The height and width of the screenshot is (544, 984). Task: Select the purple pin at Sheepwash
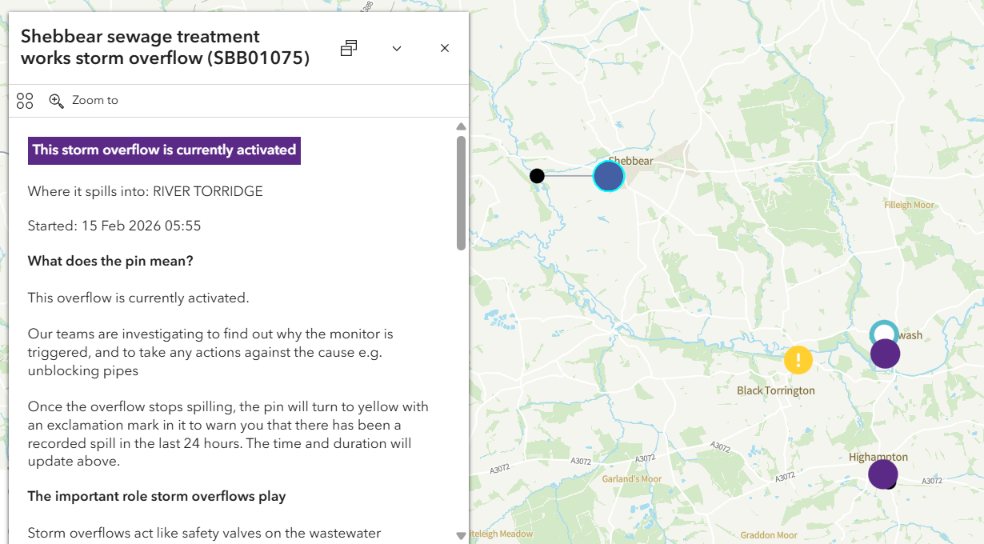[885, 354]
